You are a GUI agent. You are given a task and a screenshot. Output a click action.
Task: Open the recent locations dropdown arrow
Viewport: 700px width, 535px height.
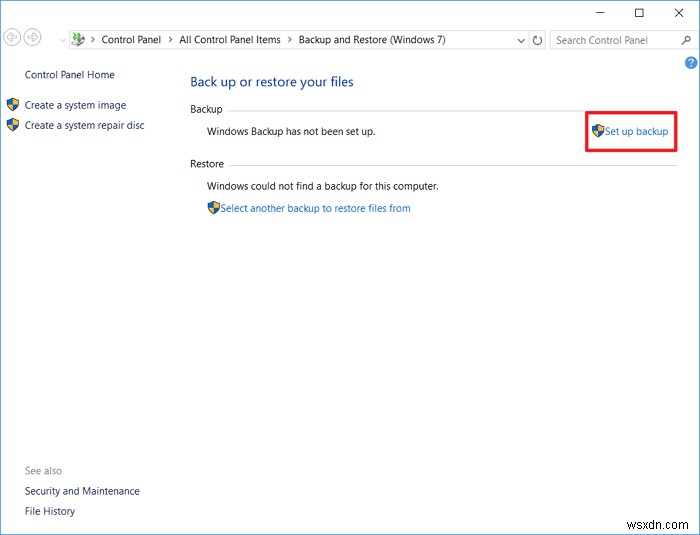pos(62,40)
